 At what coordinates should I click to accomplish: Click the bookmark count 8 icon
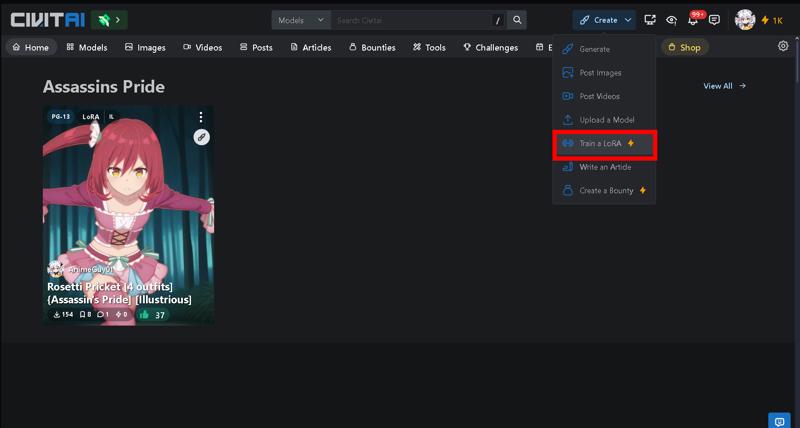pyautogui.click(x=85, y=315)
